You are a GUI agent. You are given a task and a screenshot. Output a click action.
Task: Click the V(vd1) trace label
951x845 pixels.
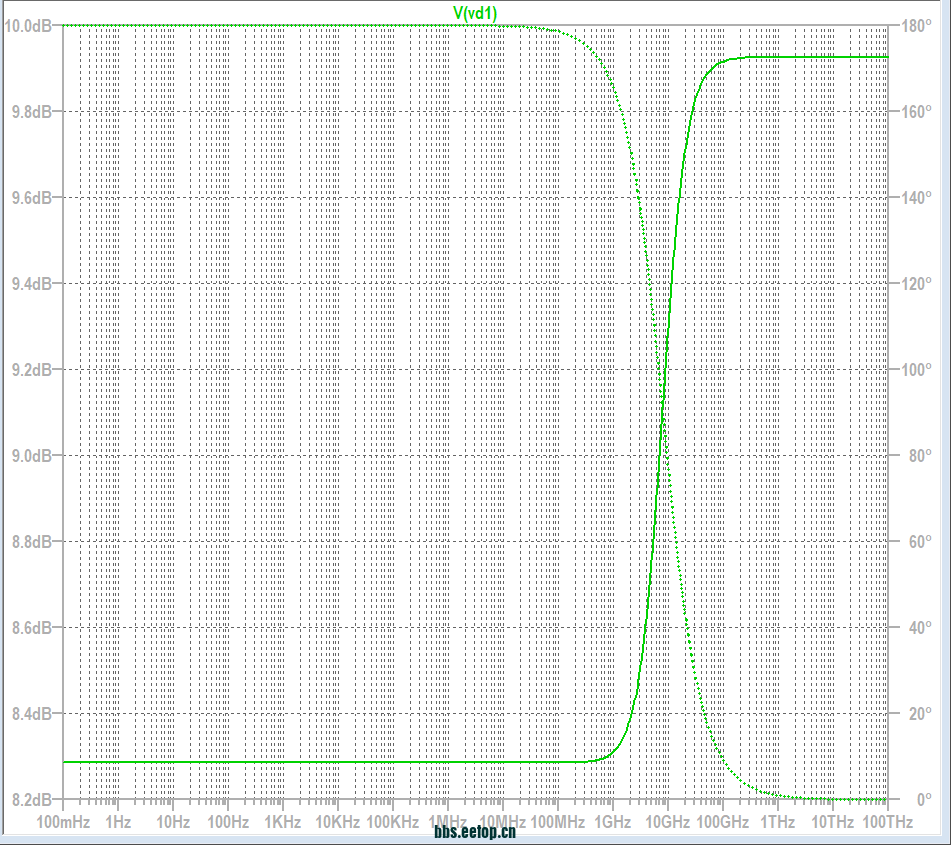[475, 12]
